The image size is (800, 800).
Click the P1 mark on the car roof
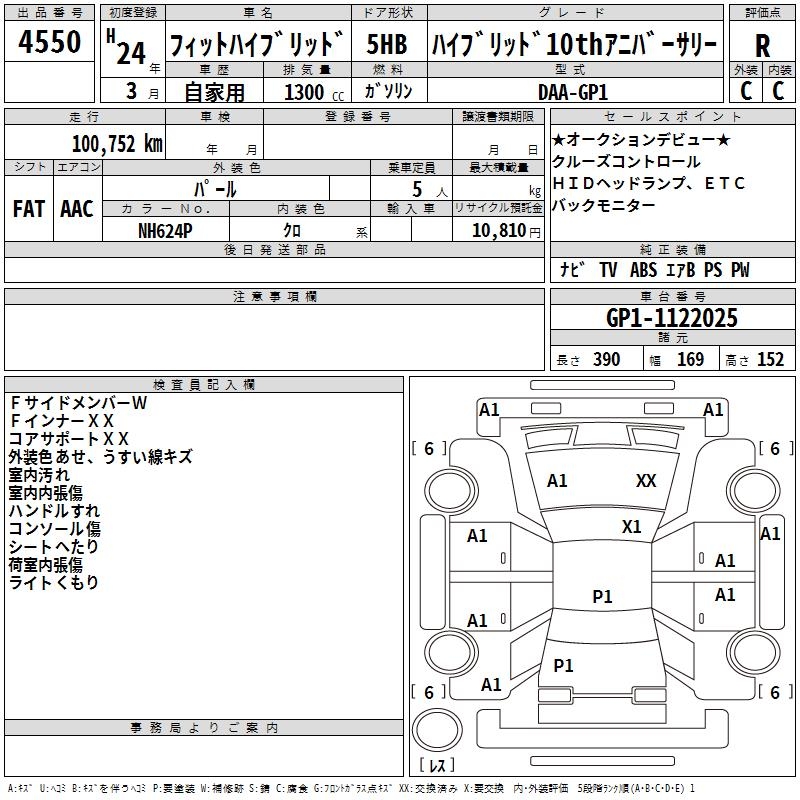coord(602,597)
